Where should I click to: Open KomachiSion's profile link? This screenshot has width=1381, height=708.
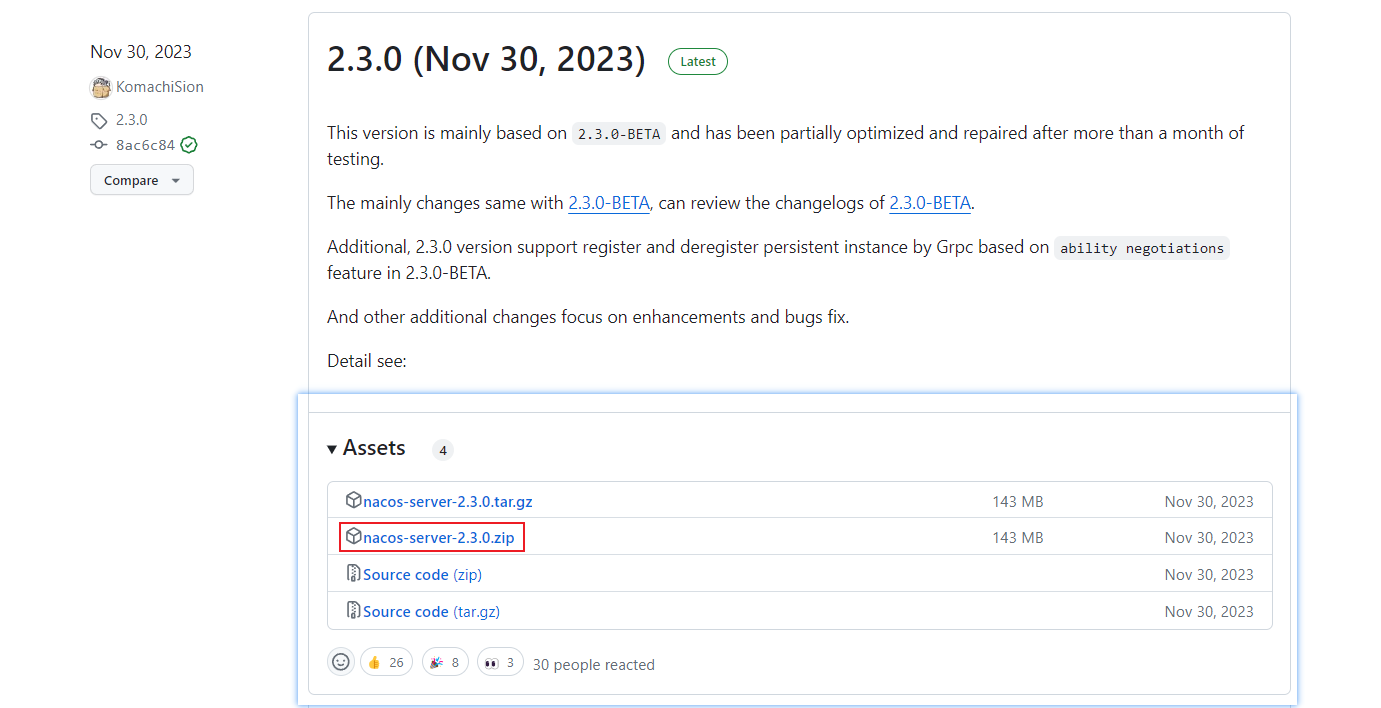point(160,87)
